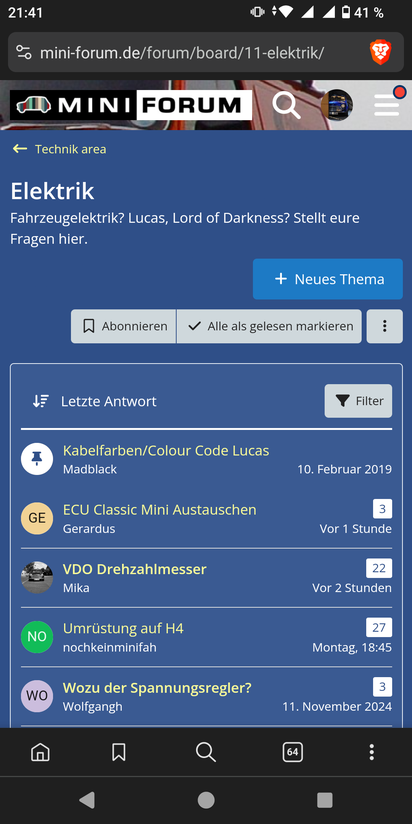Open the browser bookmarks icon
The image size is (412, 824).
tap(119, 753)
